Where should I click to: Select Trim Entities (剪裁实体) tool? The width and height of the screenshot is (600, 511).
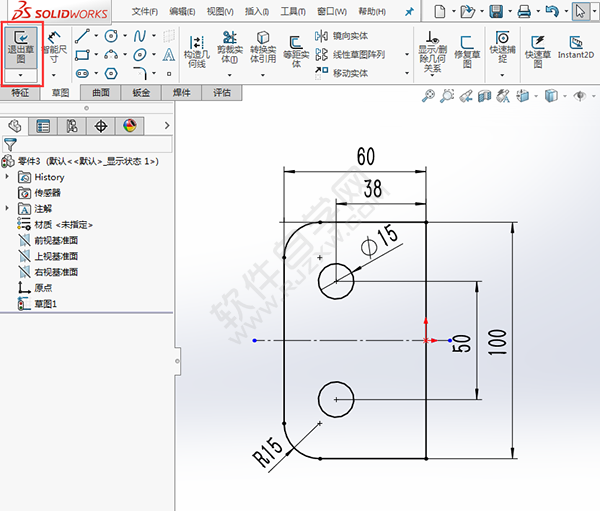click(230, 47)
